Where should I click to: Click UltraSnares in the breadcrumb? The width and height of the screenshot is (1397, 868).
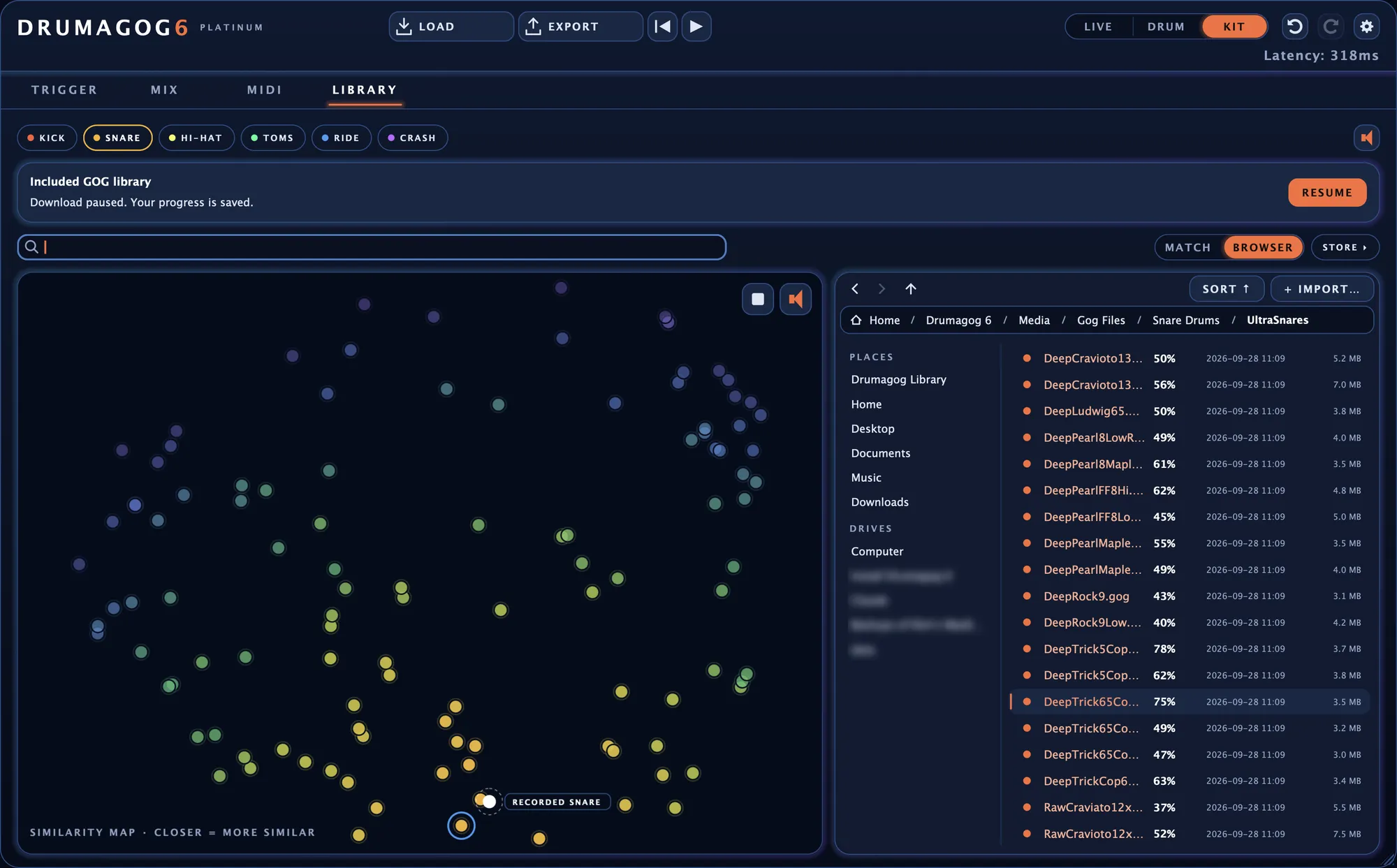[x=1278, y=320]
